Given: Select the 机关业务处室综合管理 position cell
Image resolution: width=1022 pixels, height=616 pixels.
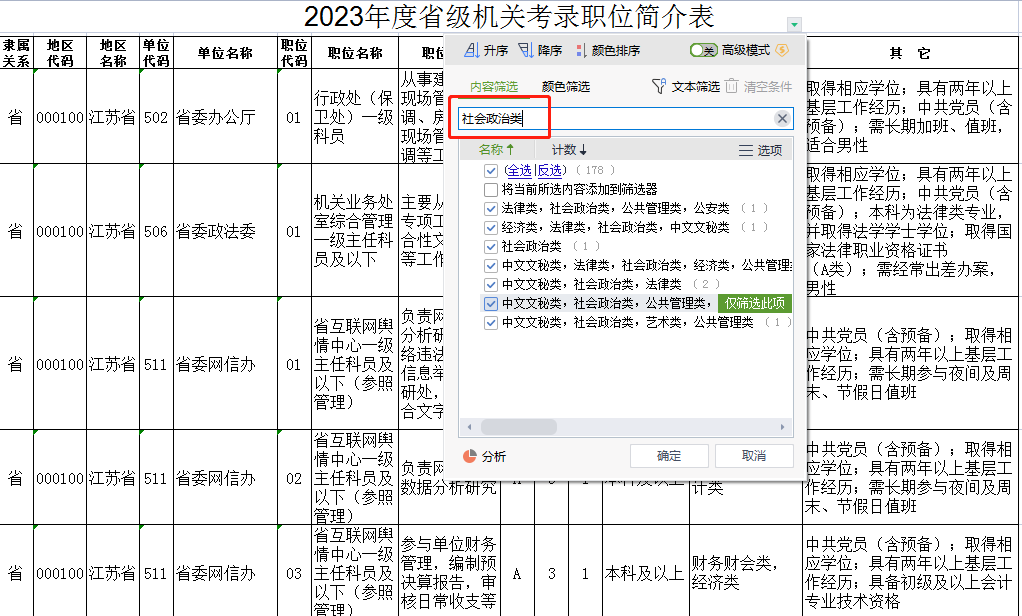Looking at the screenshot, I should point(355,231).
